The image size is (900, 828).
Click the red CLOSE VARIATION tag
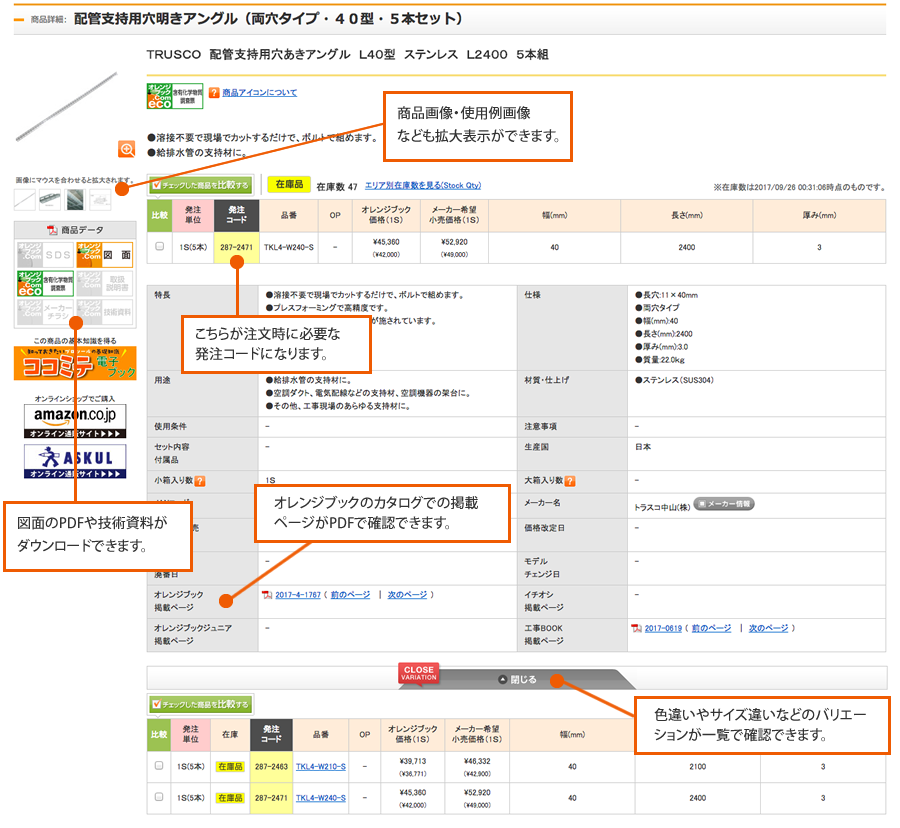(x=419, y=673)
